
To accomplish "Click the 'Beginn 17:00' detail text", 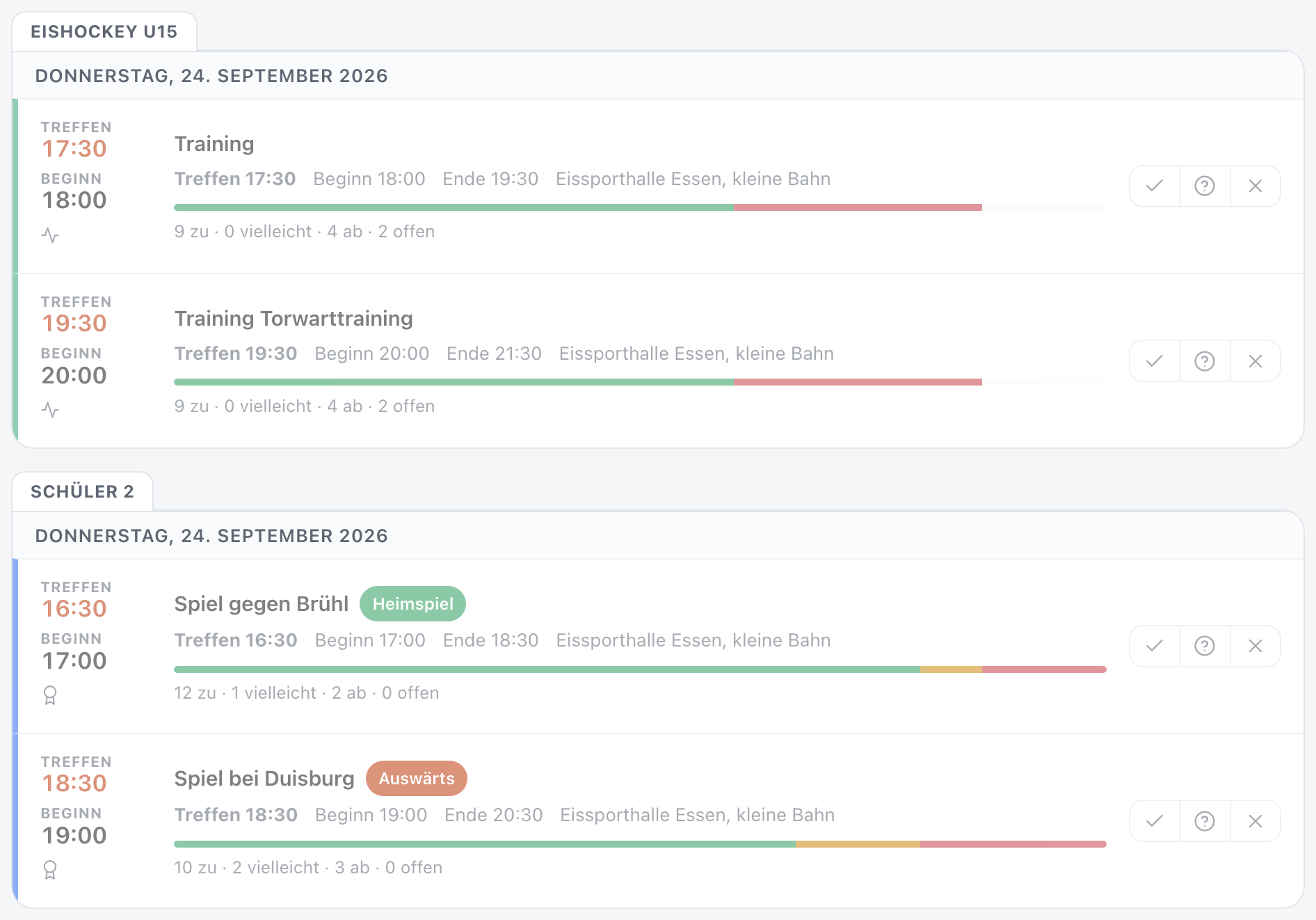I will (370, 640).
